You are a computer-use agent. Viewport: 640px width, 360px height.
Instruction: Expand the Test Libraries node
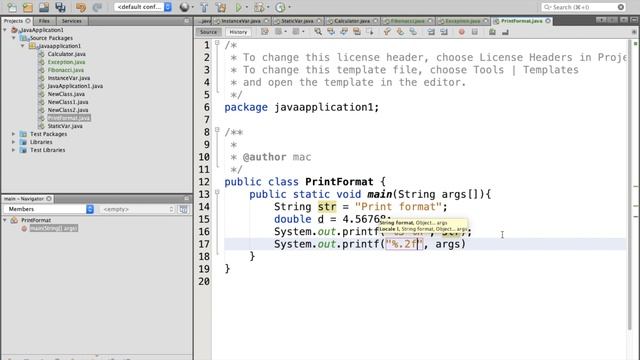click(x=13, y=150)
